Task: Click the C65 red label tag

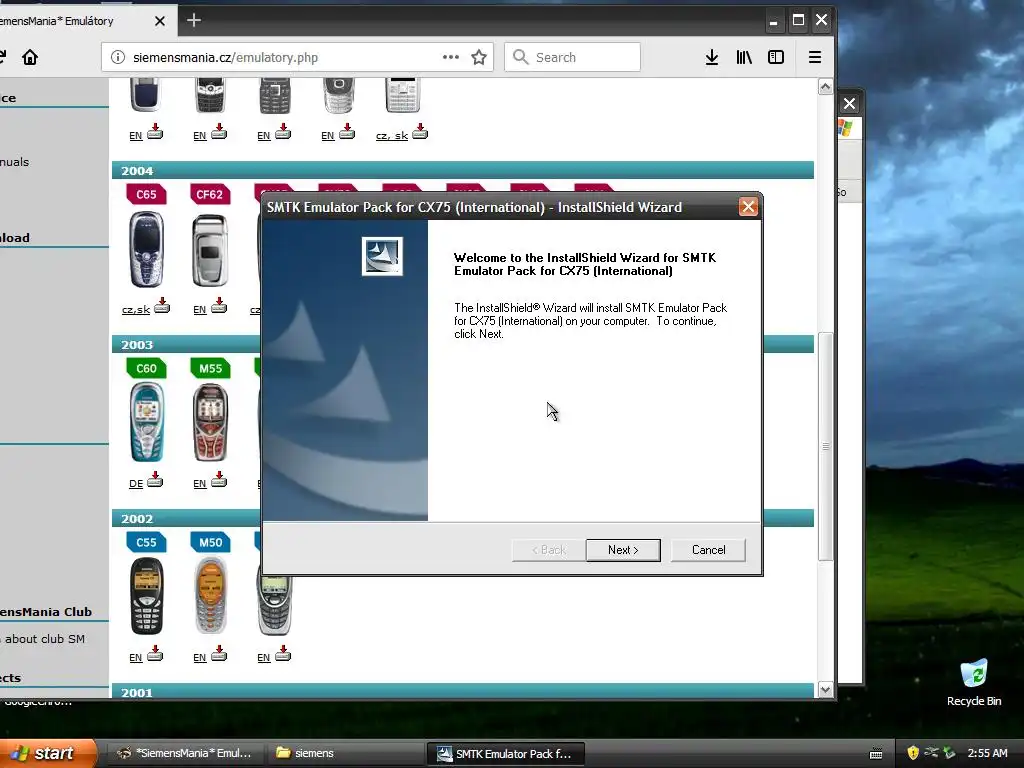Action: tap(146, 194)
